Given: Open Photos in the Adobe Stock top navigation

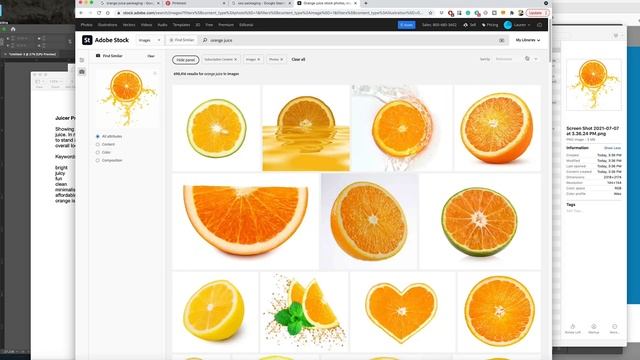Looking at the screenshot, I should [87, 25].
